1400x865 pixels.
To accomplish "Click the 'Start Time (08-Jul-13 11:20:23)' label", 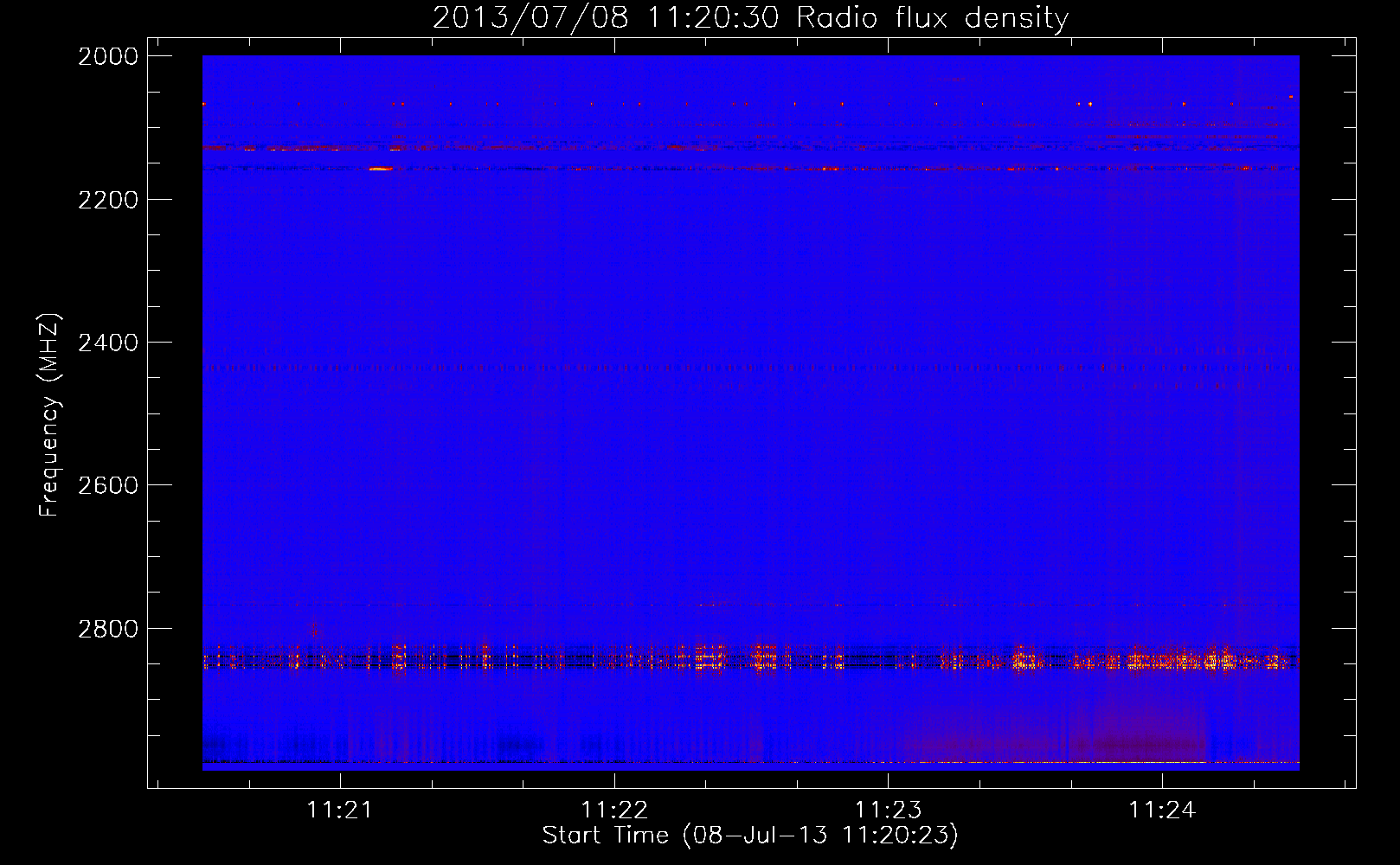I will click(x=750, y=836).
